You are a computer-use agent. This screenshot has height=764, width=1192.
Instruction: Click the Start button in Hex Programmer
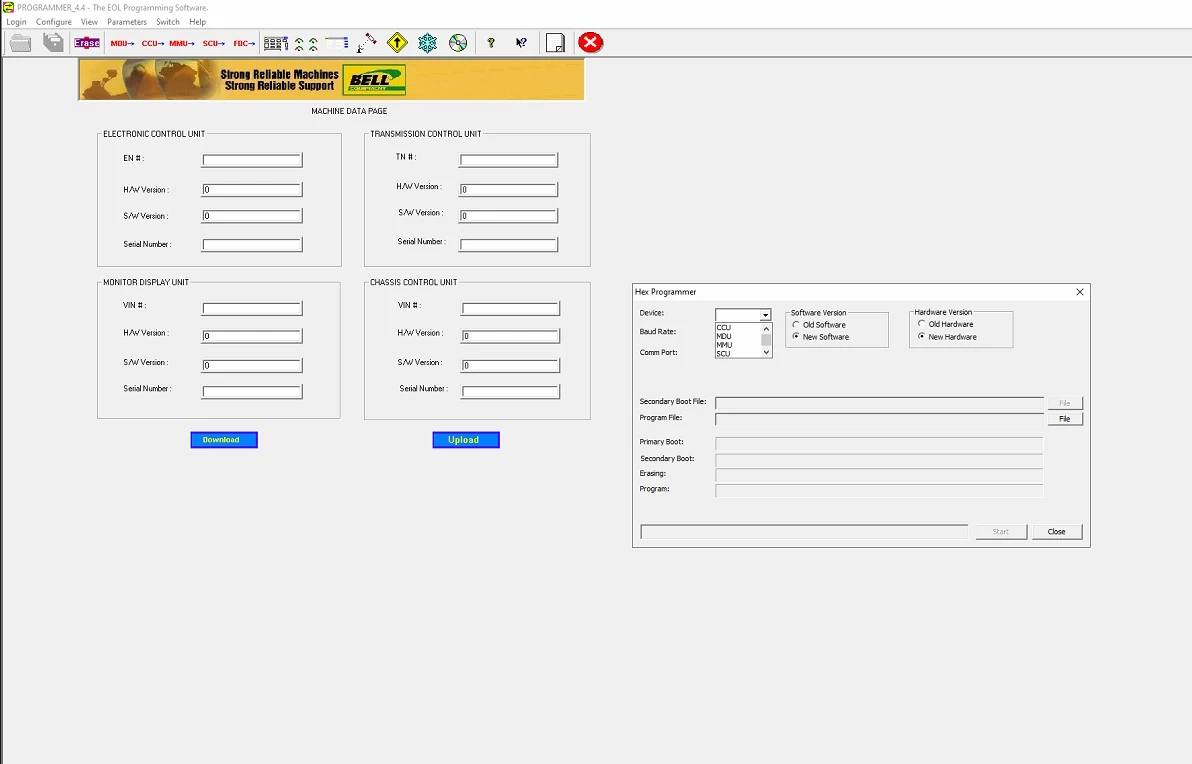[x=1000, y=531]
